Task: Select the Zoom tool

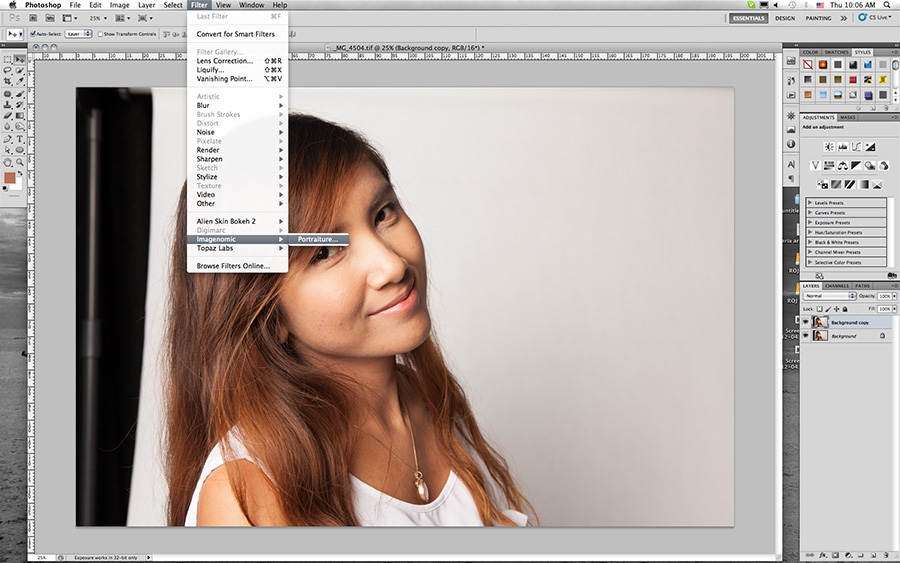Action: click(x=20, y=162)
